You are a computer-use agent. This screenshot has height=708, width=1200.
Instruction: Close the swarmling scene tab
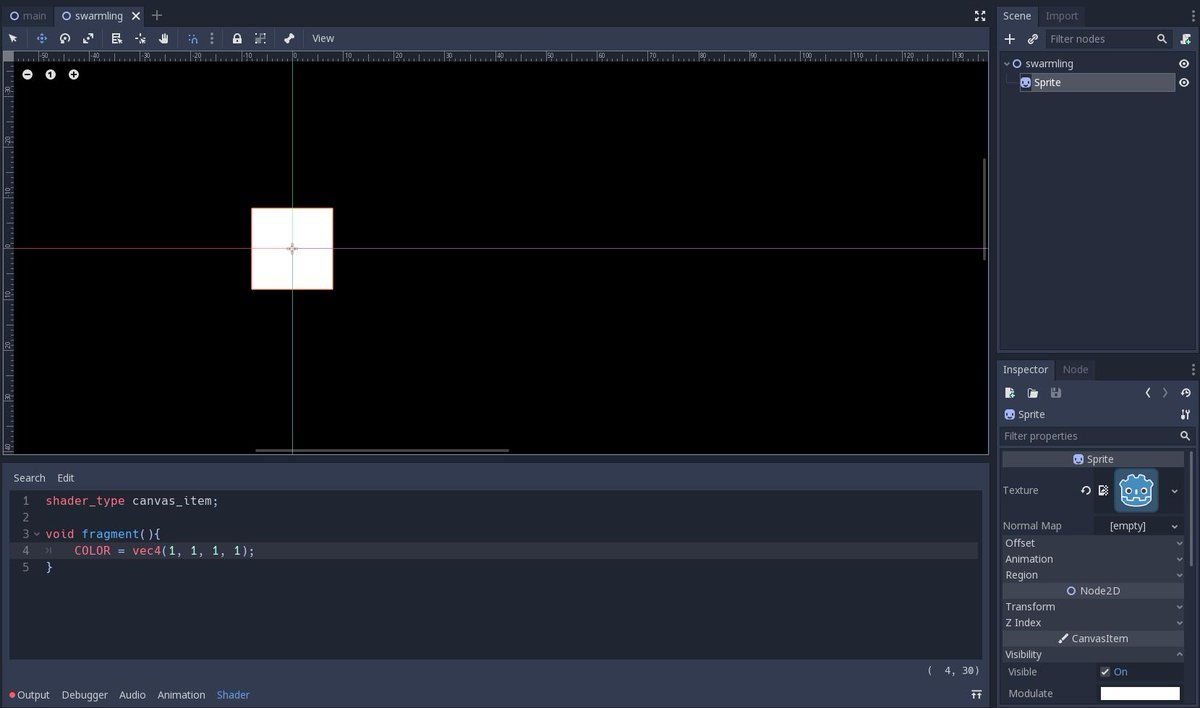(x=136, y=16)
